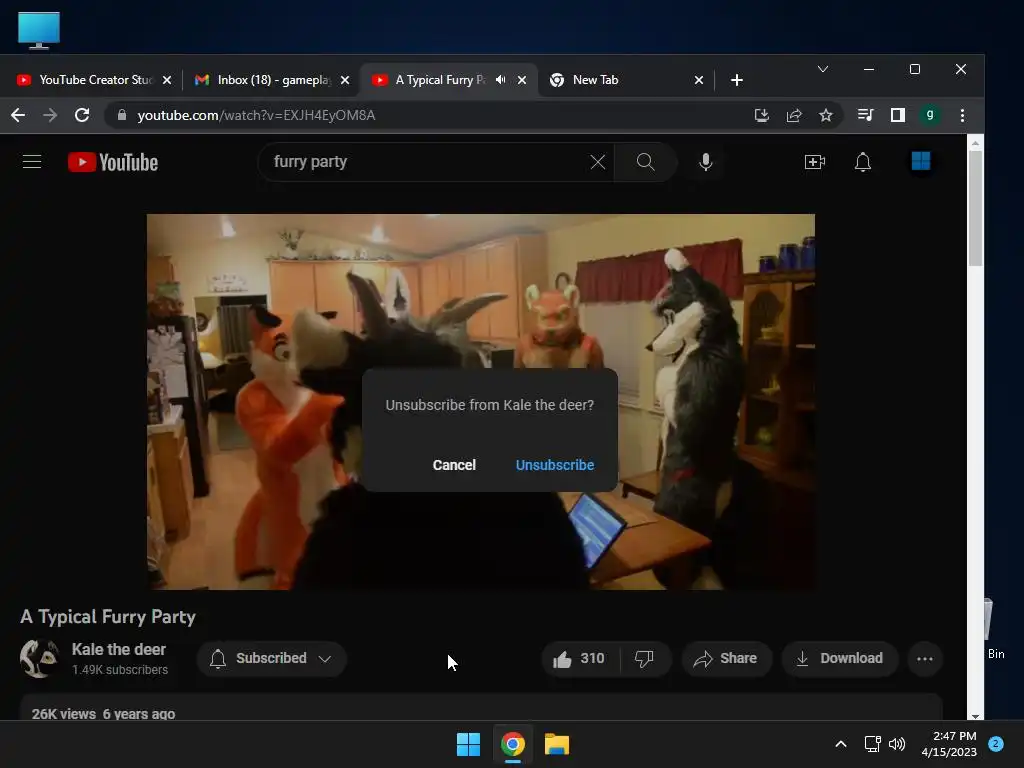
Task: Open a new browser tab
Action: (737, 80)
